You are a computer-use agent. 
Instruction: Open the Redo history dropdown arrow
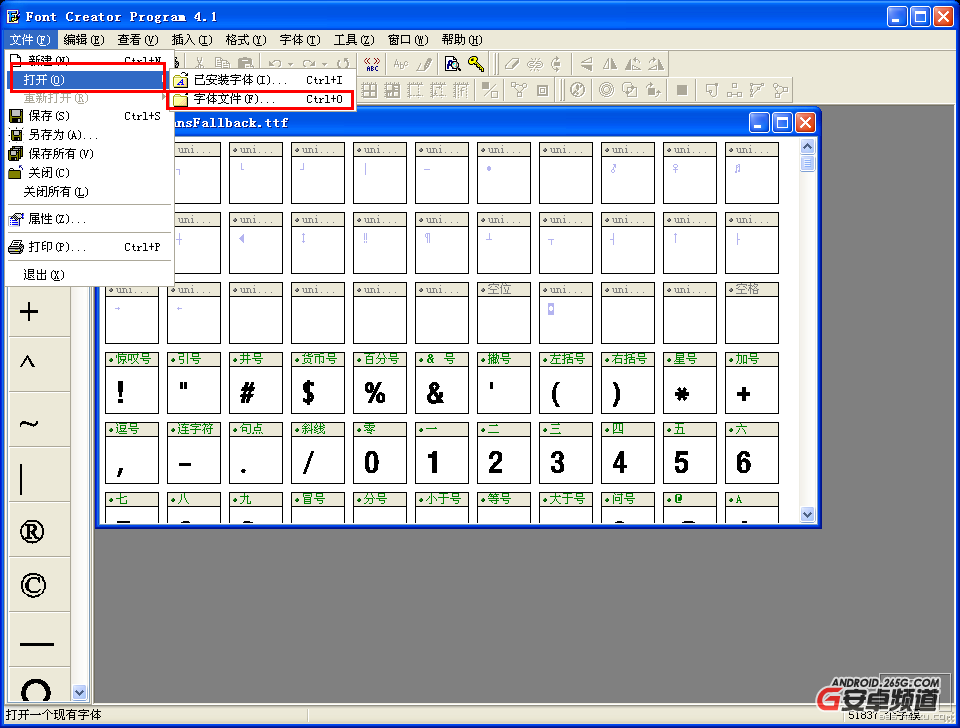point(324,64)
